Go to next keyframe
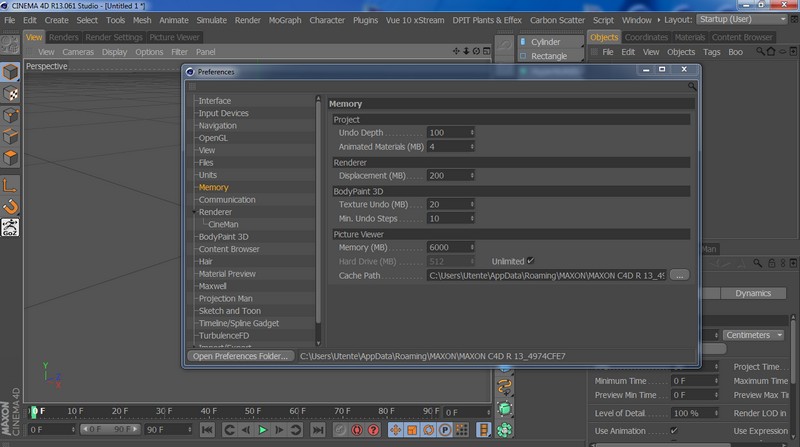The image size is (800, 447). (x=296, y=430)
